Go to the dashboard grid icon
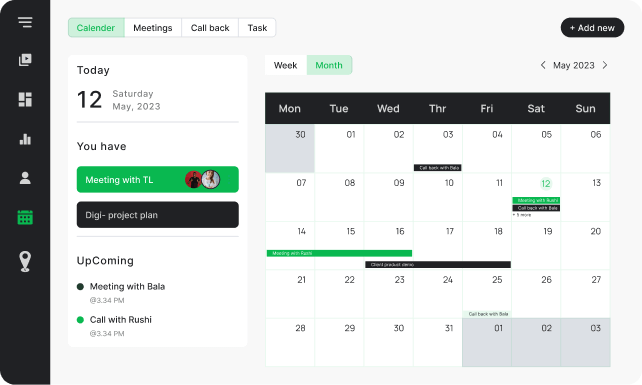This screenshot has width=642, height=385. pyautogui.click(x=25, y=100)
